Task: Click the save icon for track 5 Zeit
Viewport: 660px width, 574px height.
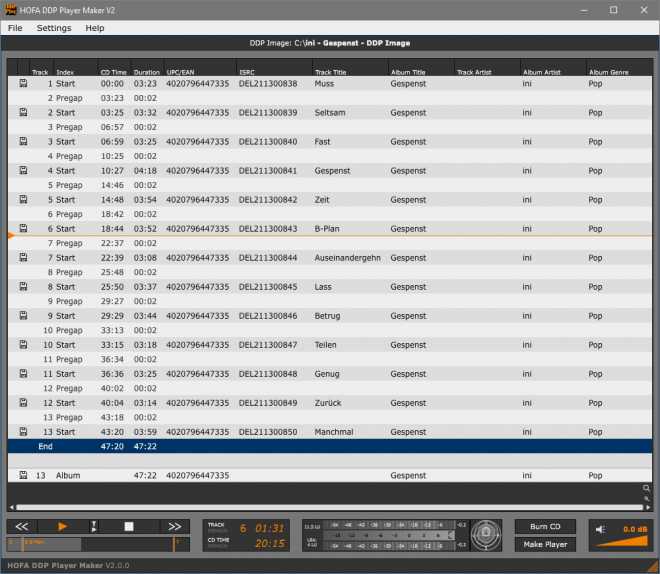Action: [x=23, y=199]
